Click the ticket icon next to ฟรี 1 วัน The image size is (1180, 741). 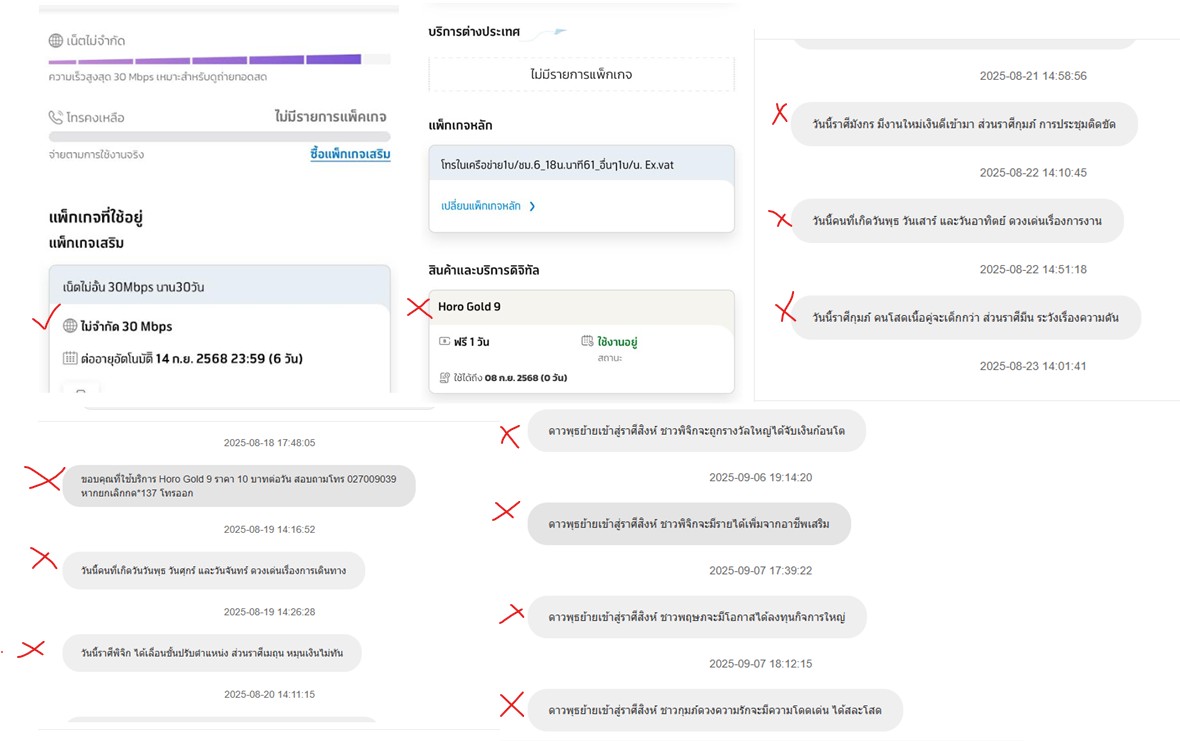[x=445, y=341]
